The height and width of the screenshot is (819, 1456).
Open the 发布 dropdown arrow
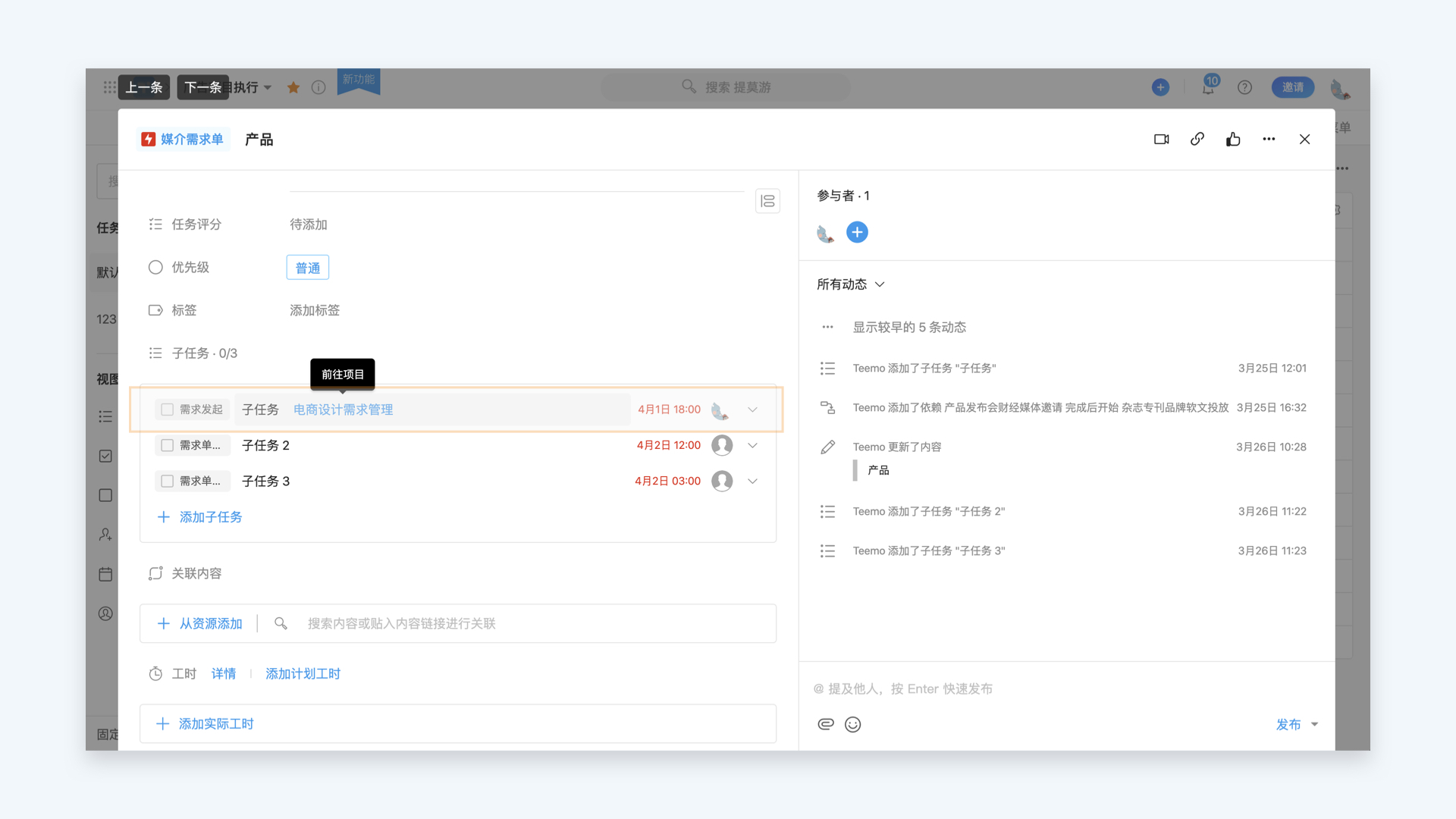click(1314, 724)
